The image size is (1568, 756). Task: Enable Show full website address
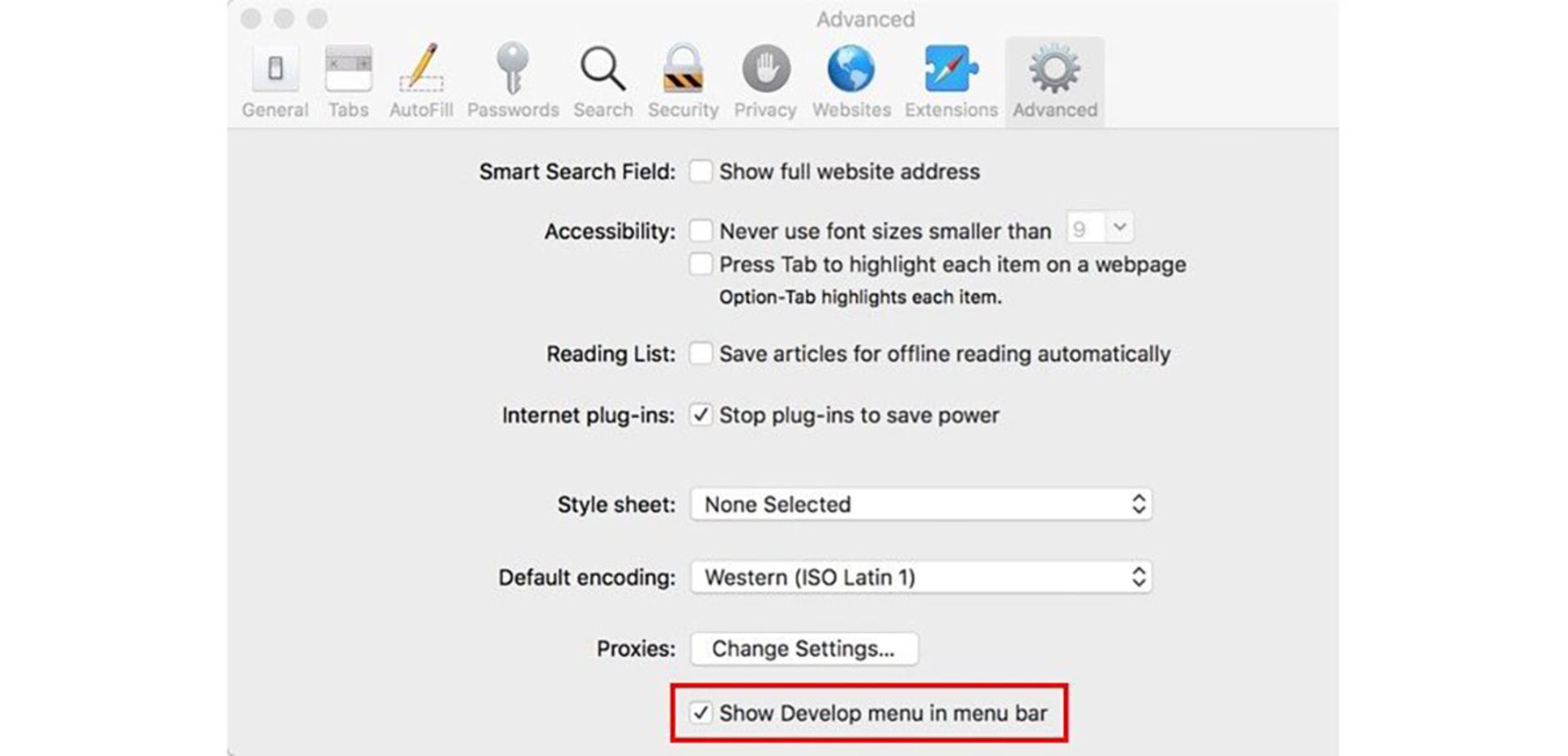coord(701,171)
